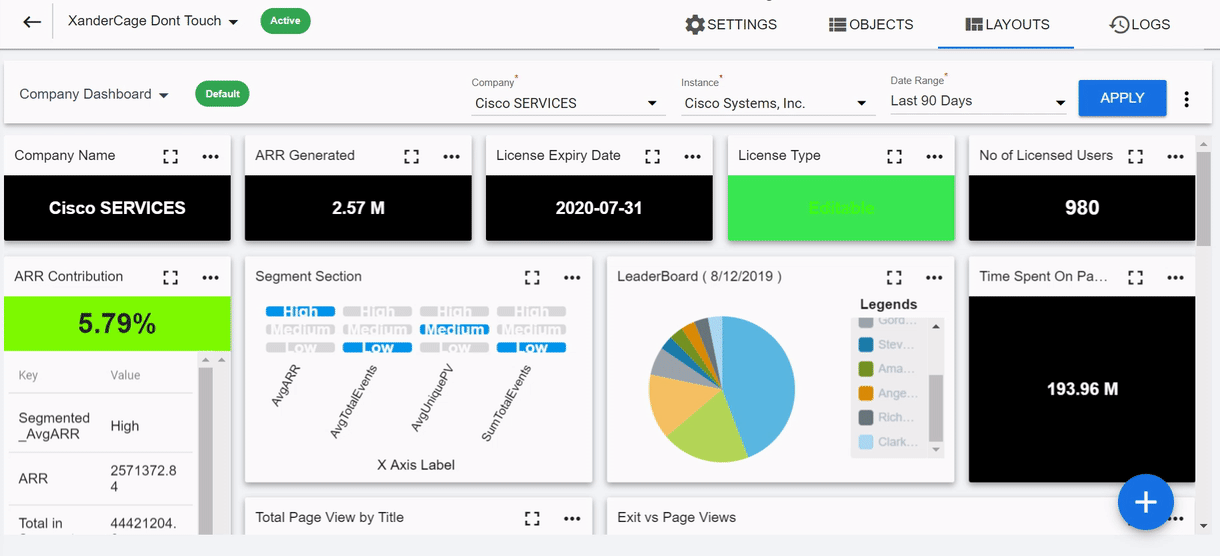Click the Active status badge
This screenshot has width=1220, height=556.
click(285, 21)
